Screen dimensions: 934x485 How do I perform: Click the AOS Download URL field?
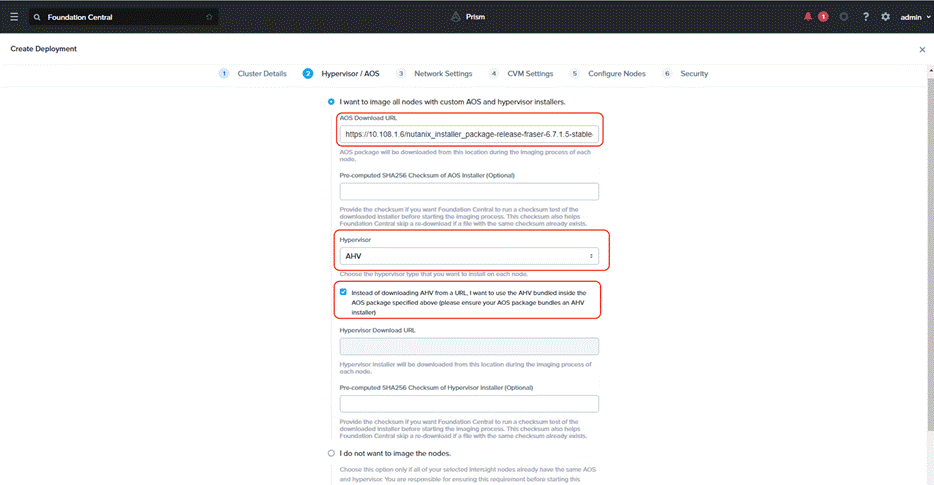coord(469,134)
